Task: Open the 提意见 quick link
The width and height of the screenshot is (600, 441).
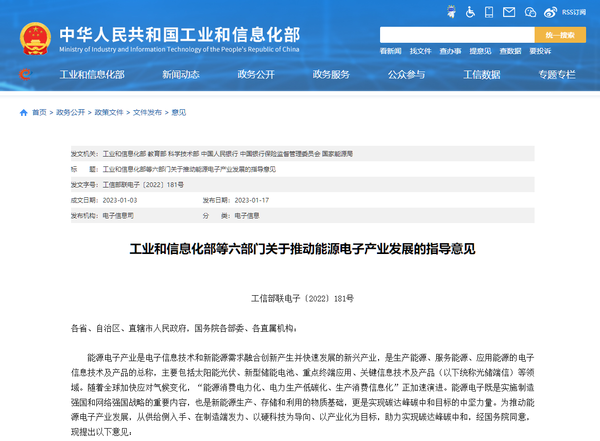Action: (480, 51)
